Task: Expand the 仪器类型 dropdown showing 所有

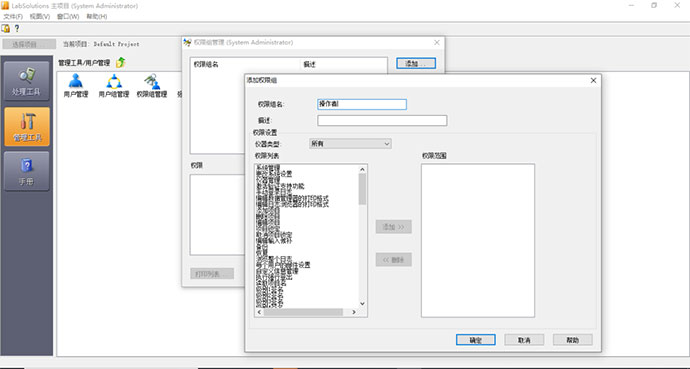Action: point(350,144)
